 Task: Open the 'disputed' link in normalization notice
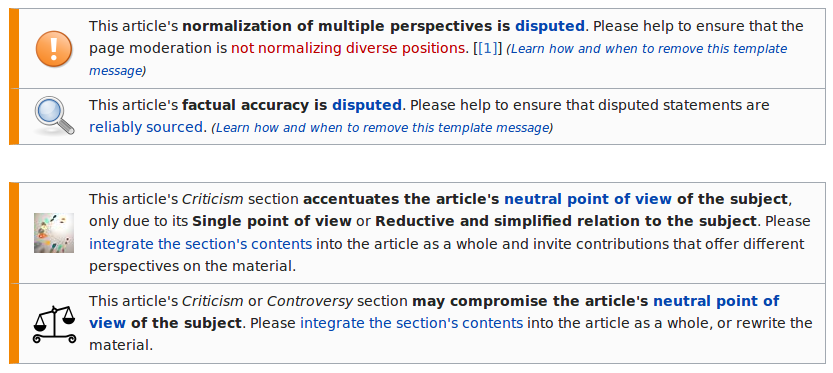pyautogui.click(x=550, y=26)
